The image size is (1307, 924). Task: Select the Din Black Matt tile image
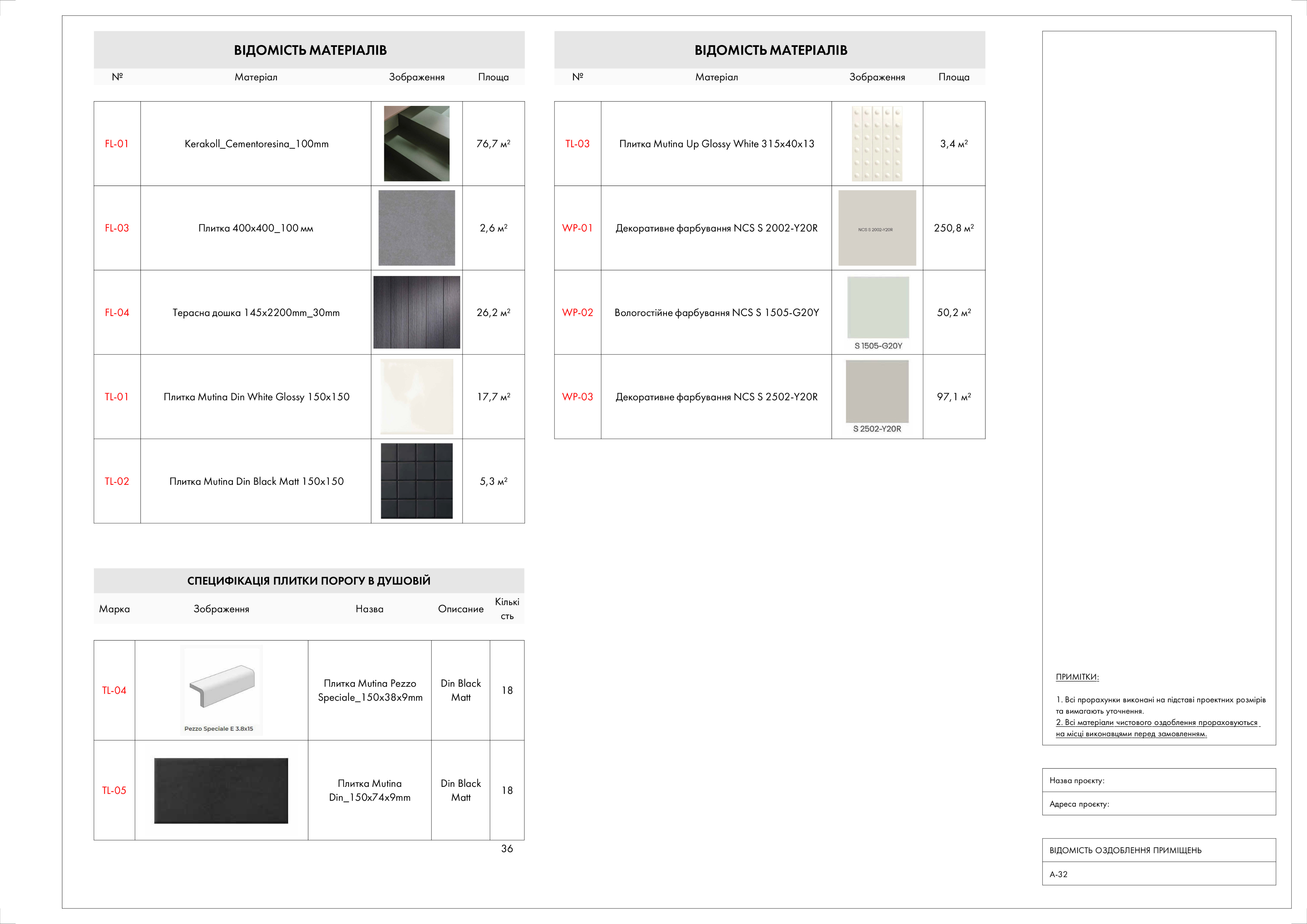pos(416,481)
